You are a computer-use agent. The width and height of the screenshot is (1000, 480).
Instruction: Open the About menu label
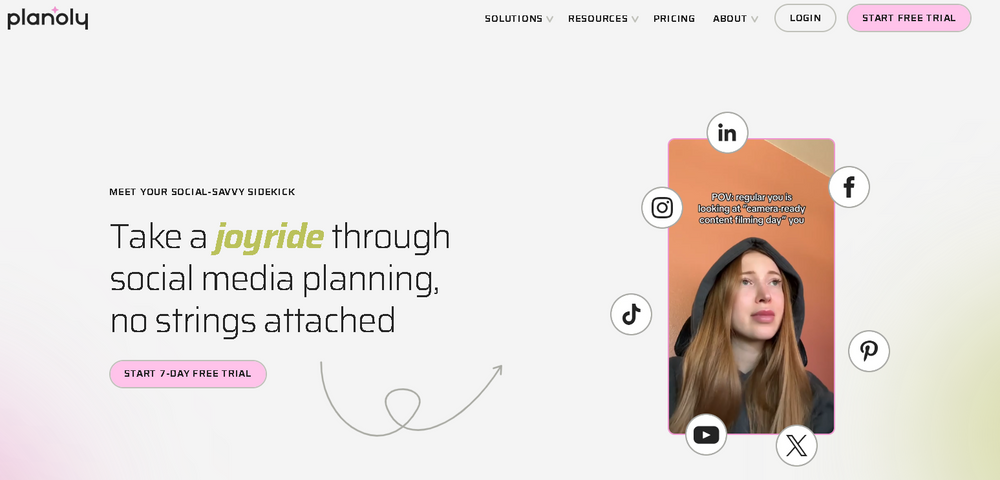pyautogui.click(x=730, y=18)
